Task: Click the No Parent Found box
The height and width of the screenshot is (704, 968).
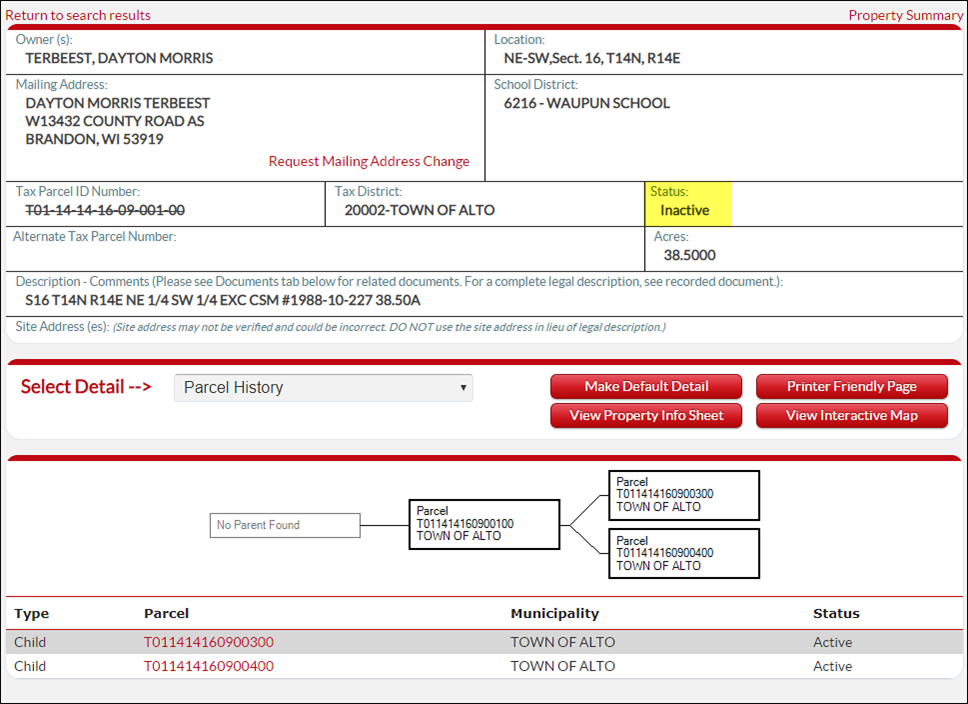Action: click(x=284, y=525)
